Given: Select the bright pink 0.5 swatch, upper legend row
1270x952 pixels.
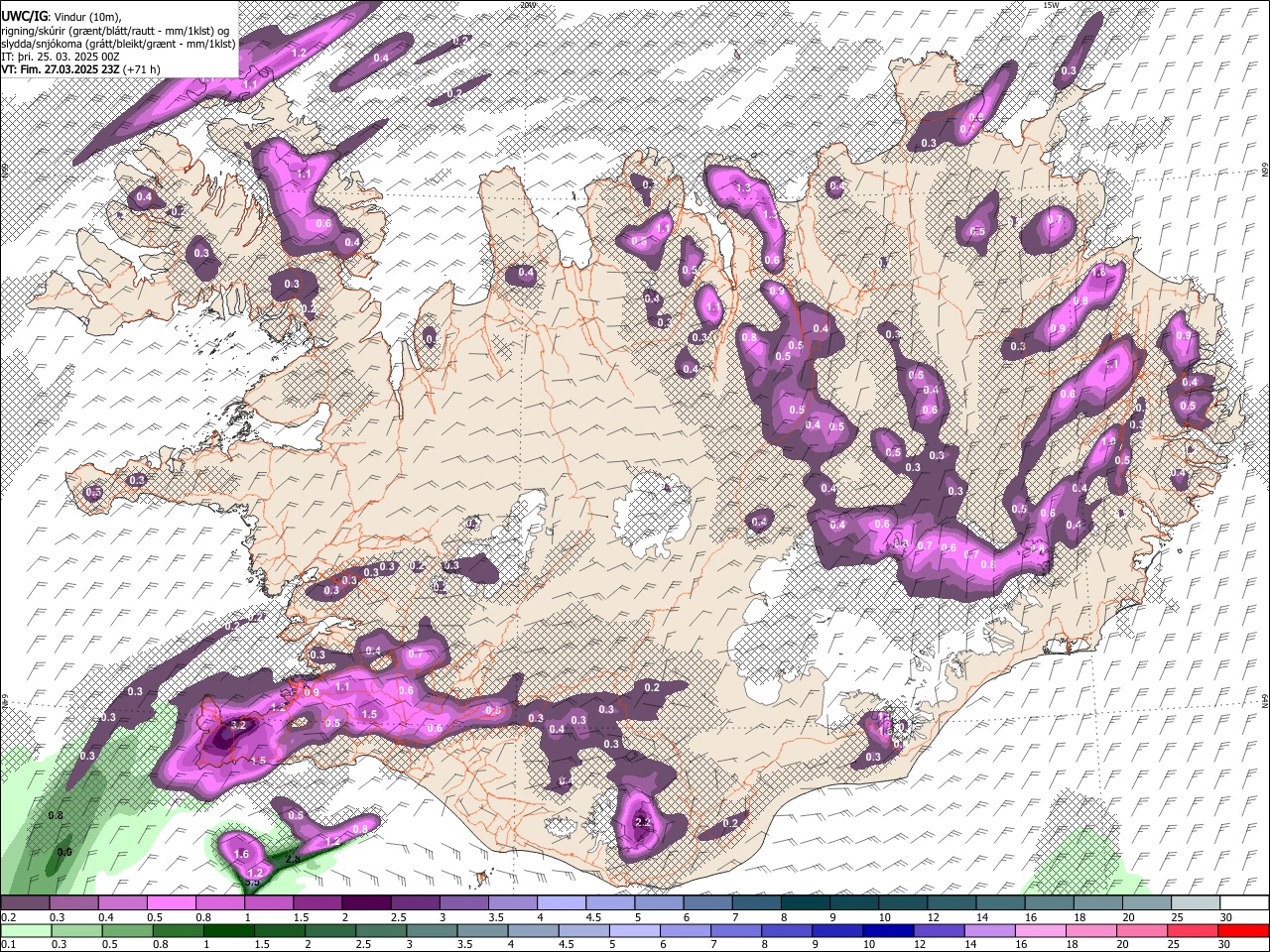Looking at the screenshot, I should point(171,903).
